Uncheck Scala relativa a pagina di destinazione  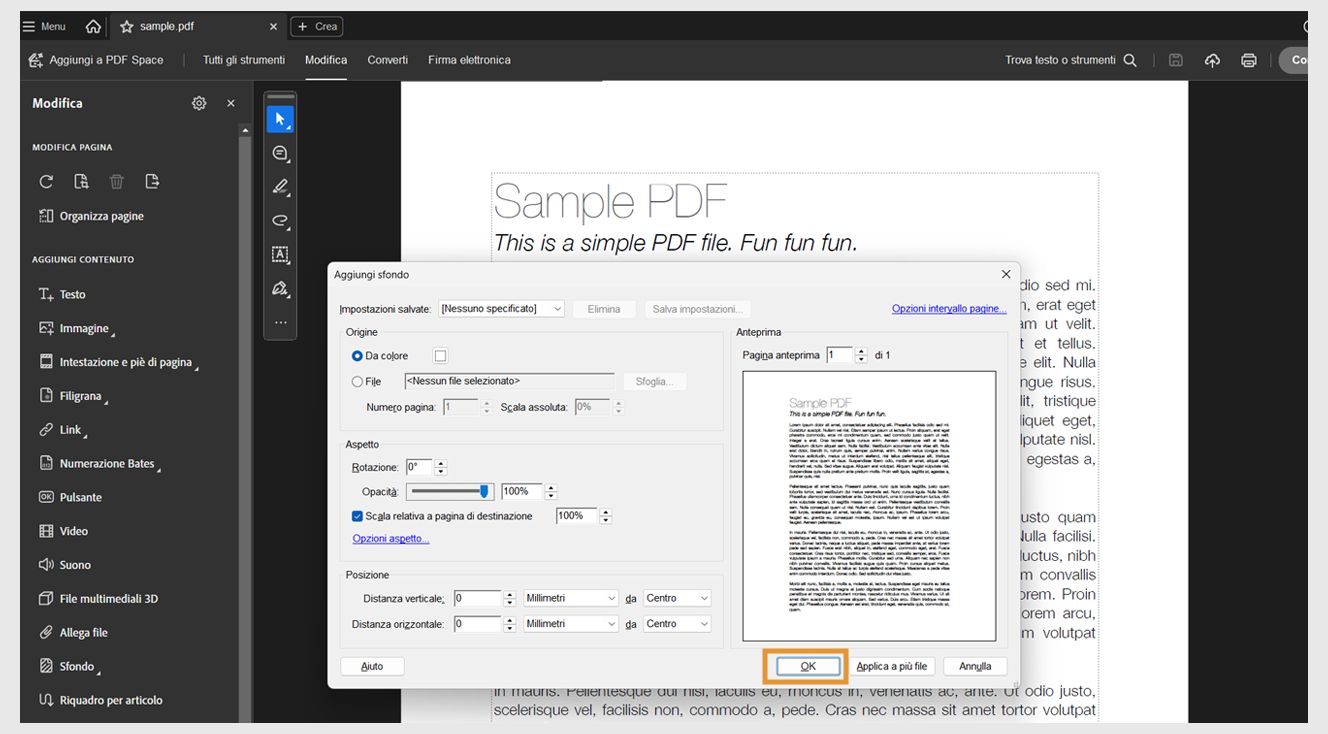point(357,516)
